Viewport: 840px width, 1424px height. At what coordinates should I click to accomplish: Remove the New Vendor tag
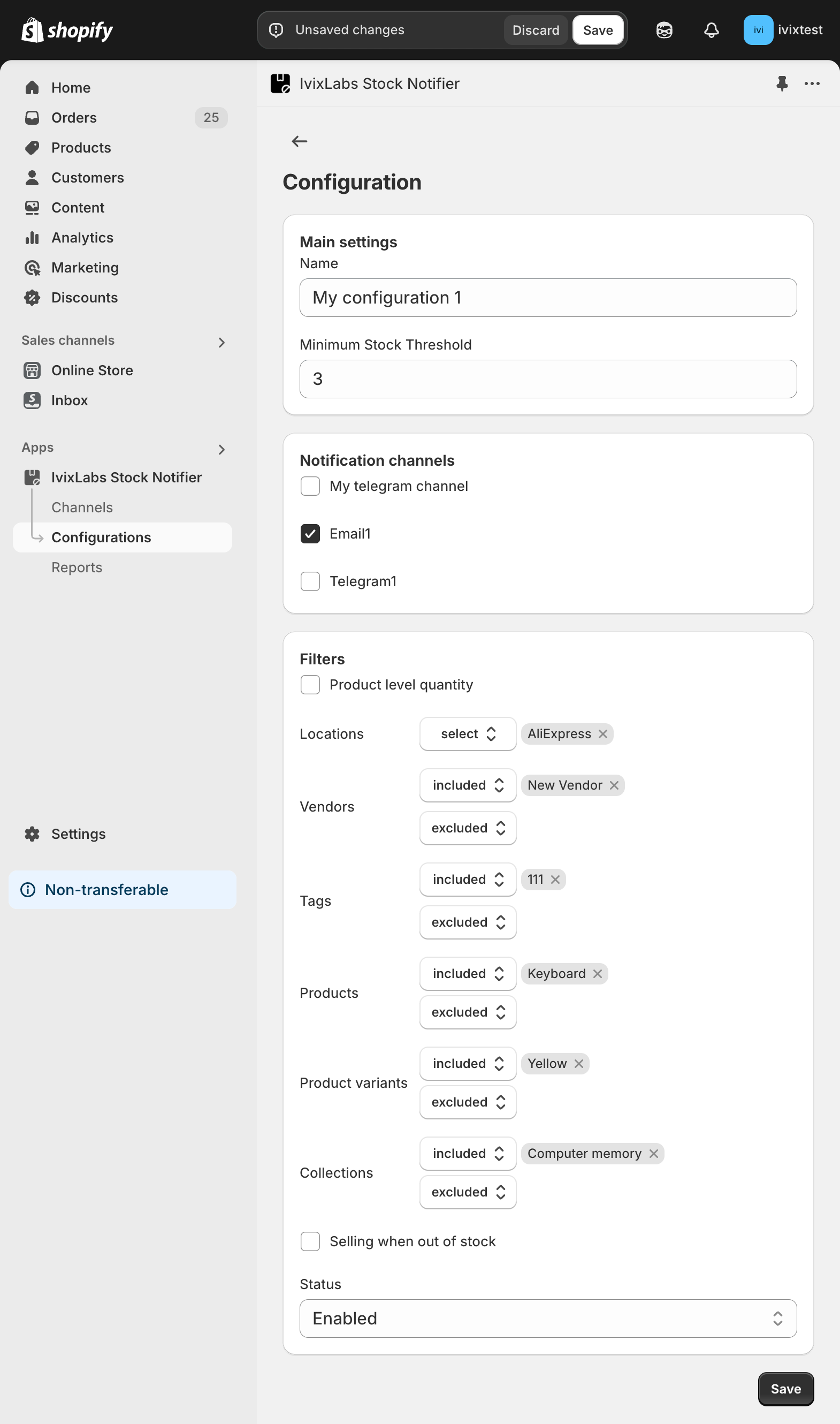pyautogui.click(x=614, y=785)
